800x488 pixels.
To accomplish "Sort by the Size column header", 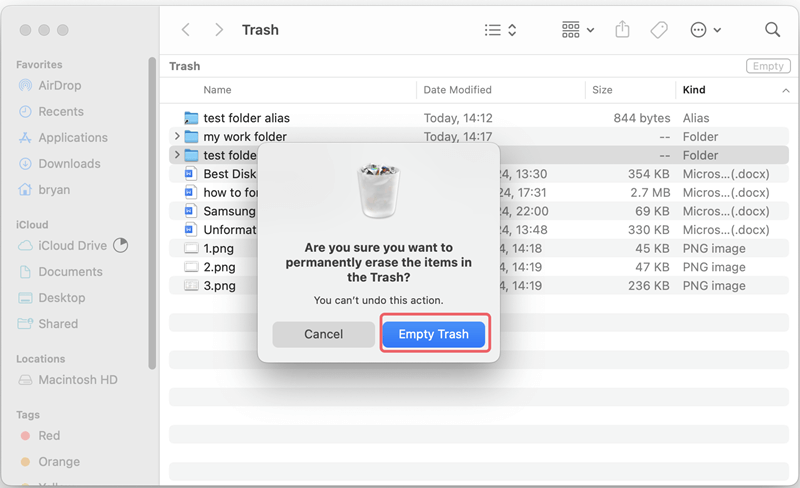I will tap(602, 90).
